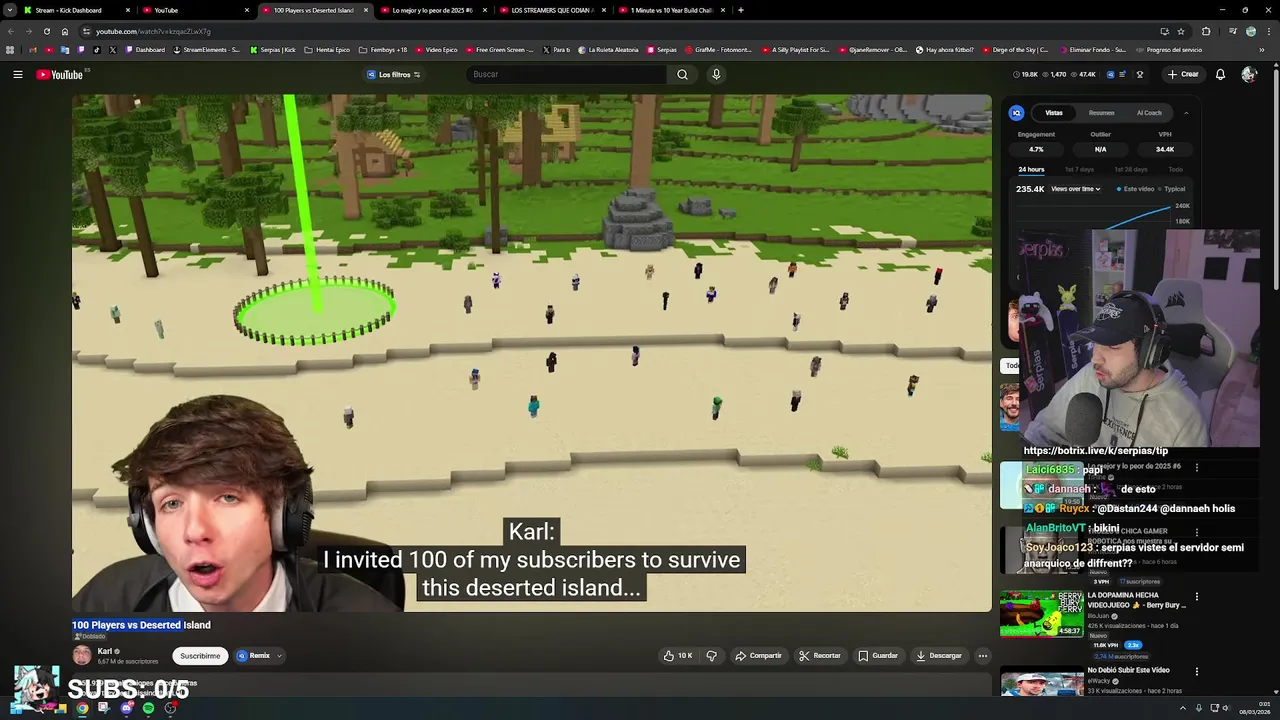The image size is (1280, 720).
Task: Click the 34.4K VPH value
Action: 1165,149
